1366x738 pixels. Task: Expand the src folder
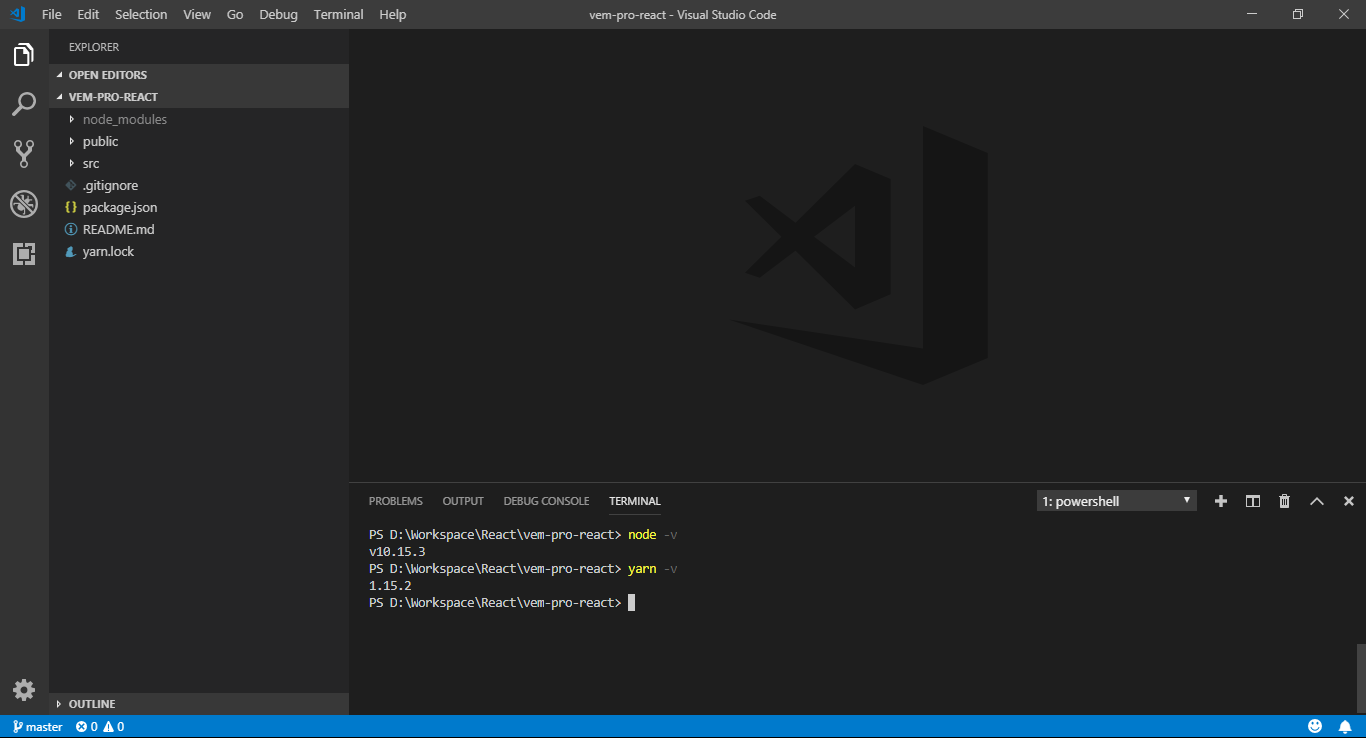pos(199,163)
